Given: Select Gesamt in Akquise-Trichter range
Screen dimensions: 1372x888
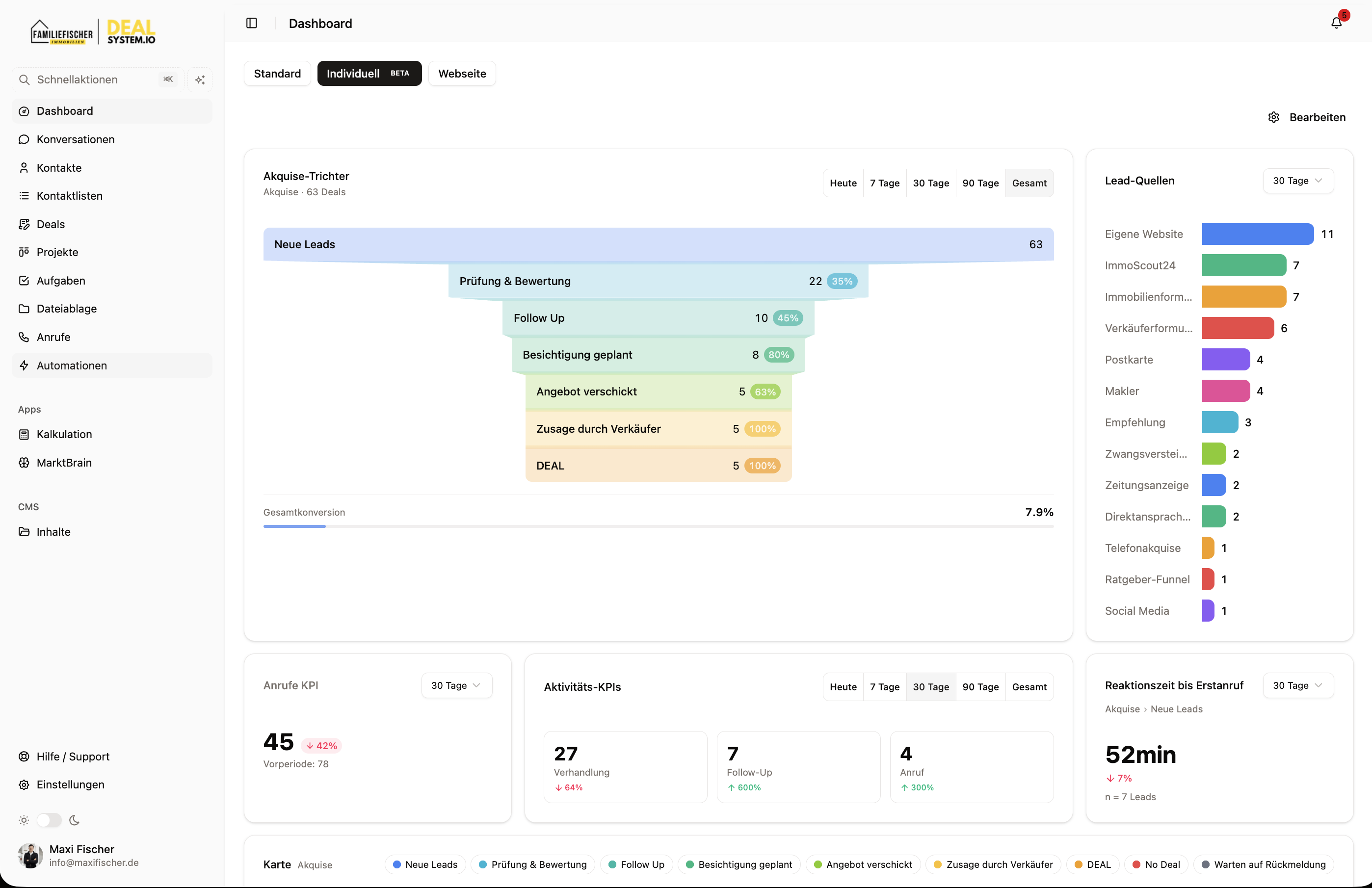Looking at the screenshot, I should pos(1029,183).
